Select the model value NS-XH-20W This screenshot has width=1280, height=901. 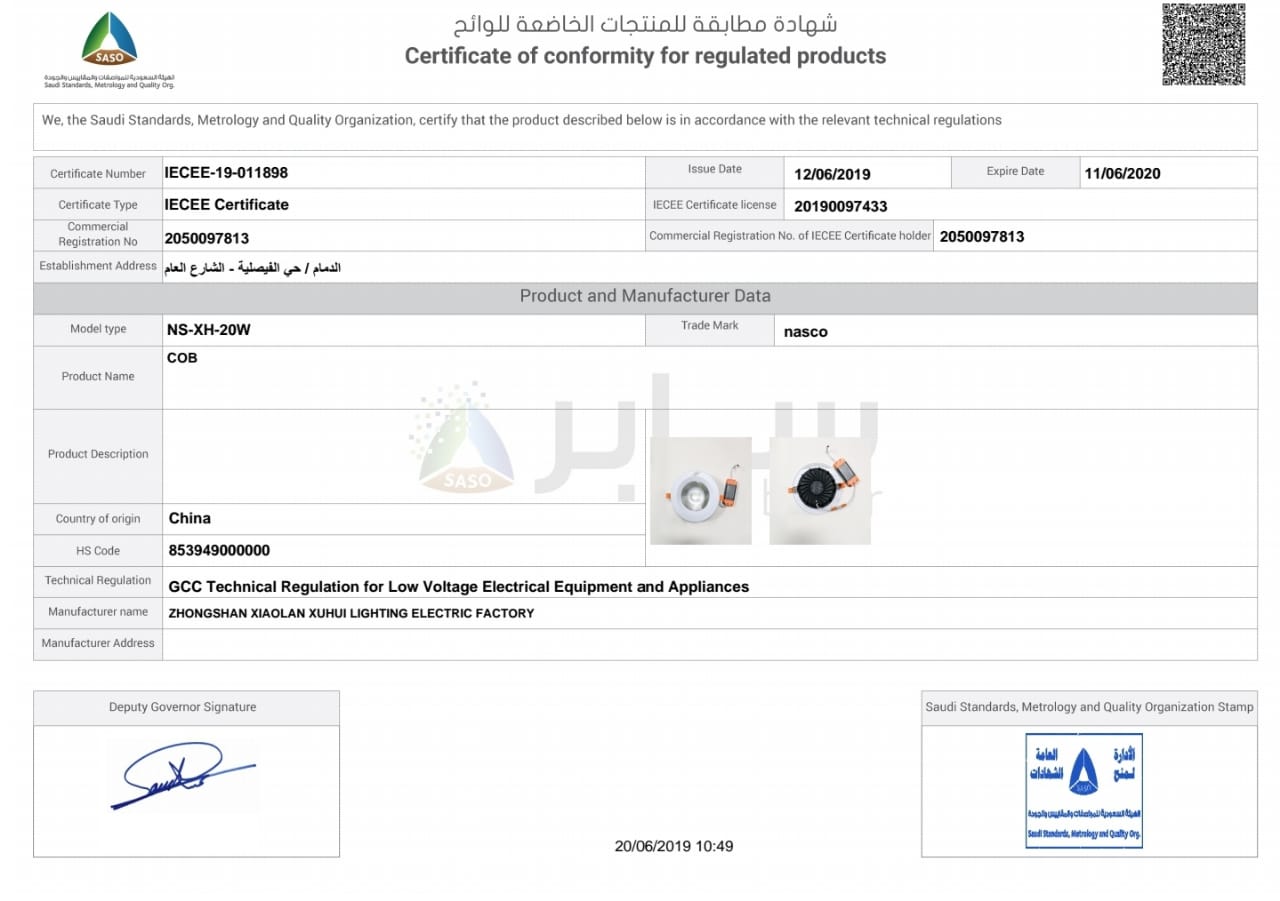pos(209,329)
